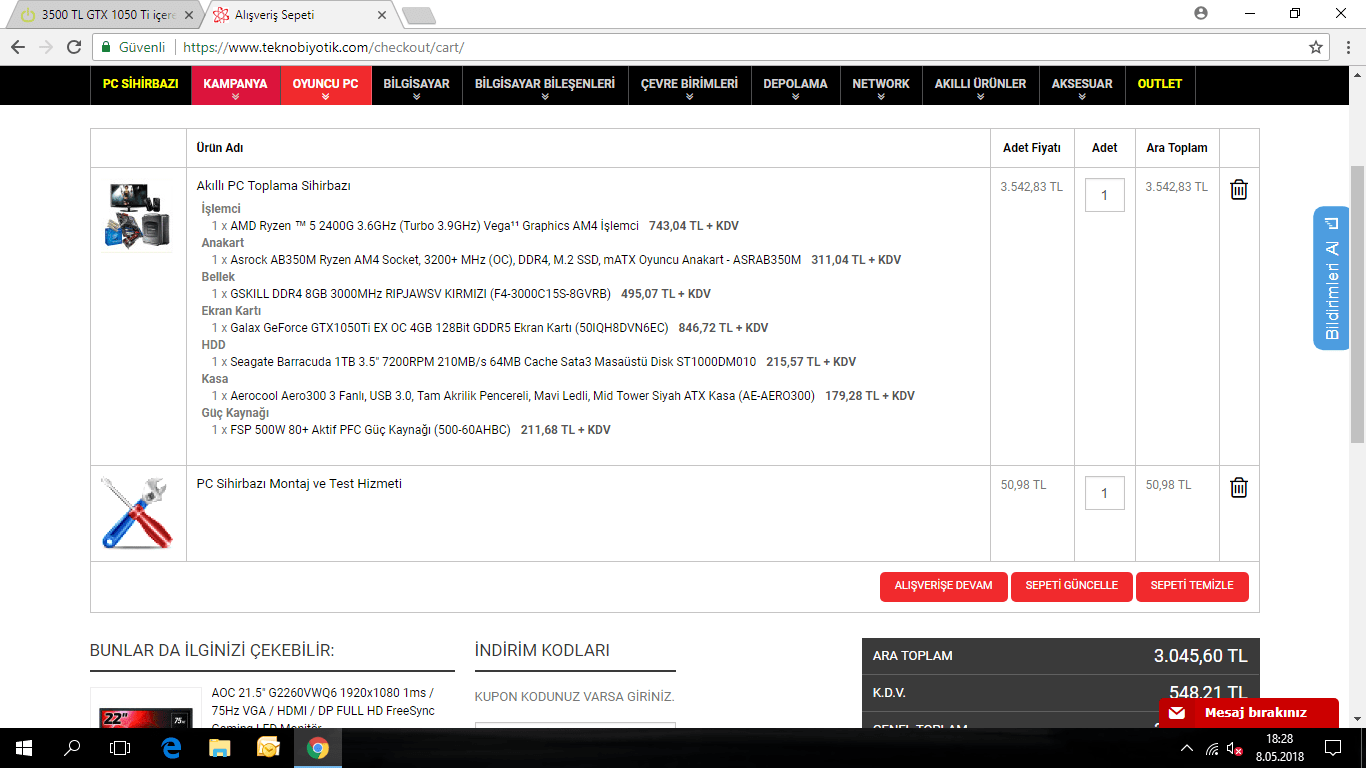Switch to the 3500 TL GTX 1050 Ti tab
Image resolution: width=1366 pixels, height=768 pixels.
click(102, 16)
